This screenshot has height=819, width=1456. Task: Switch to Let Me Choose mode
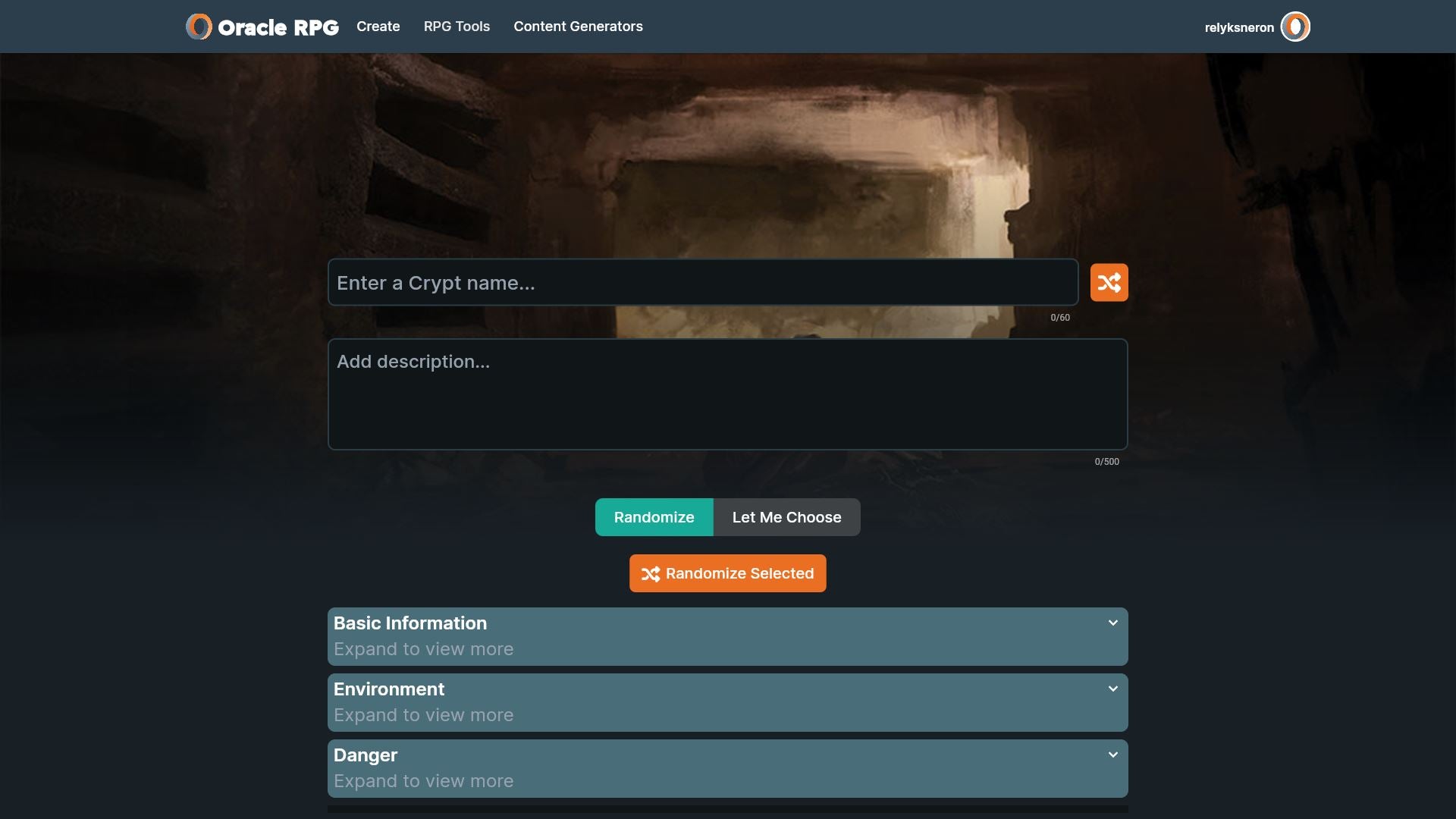pyautogui.click(x=786, y=517)
